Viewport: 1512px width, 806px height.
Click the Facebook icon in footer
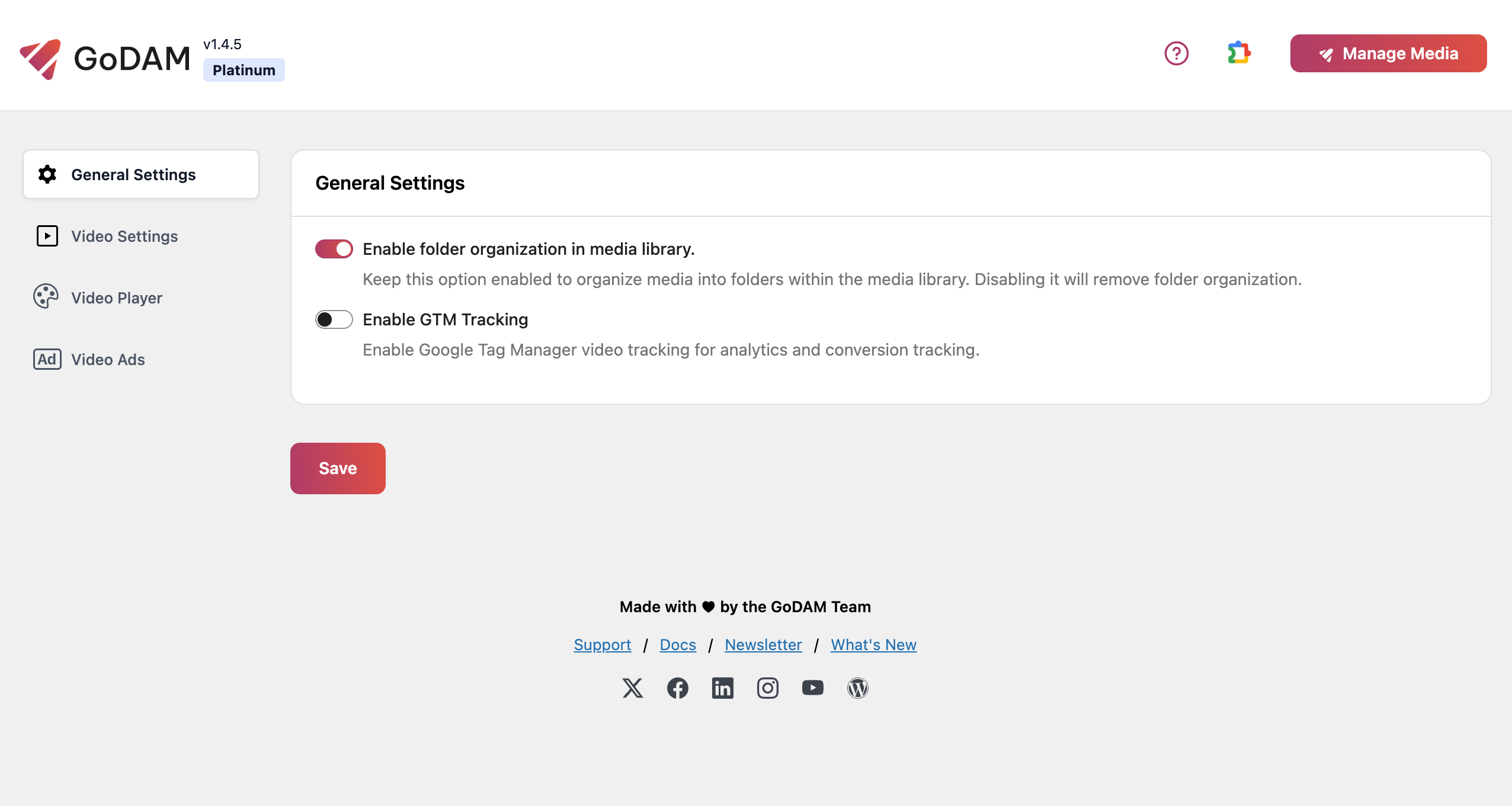click(677, 687)
